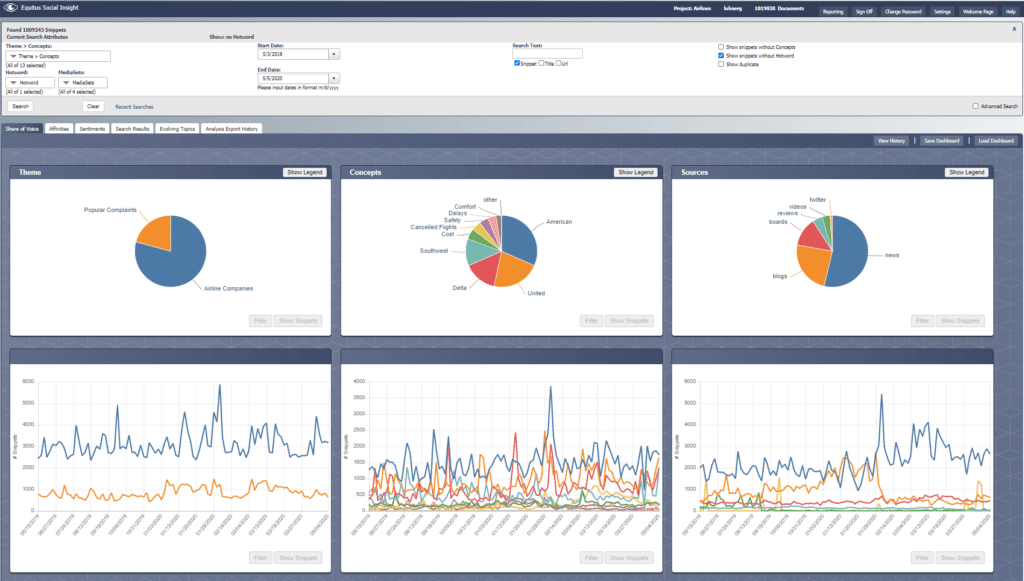Click the 'Cancelled Flights' pie label
The height and width of the screenshot is (581, 1024).
tap(434, 227)
